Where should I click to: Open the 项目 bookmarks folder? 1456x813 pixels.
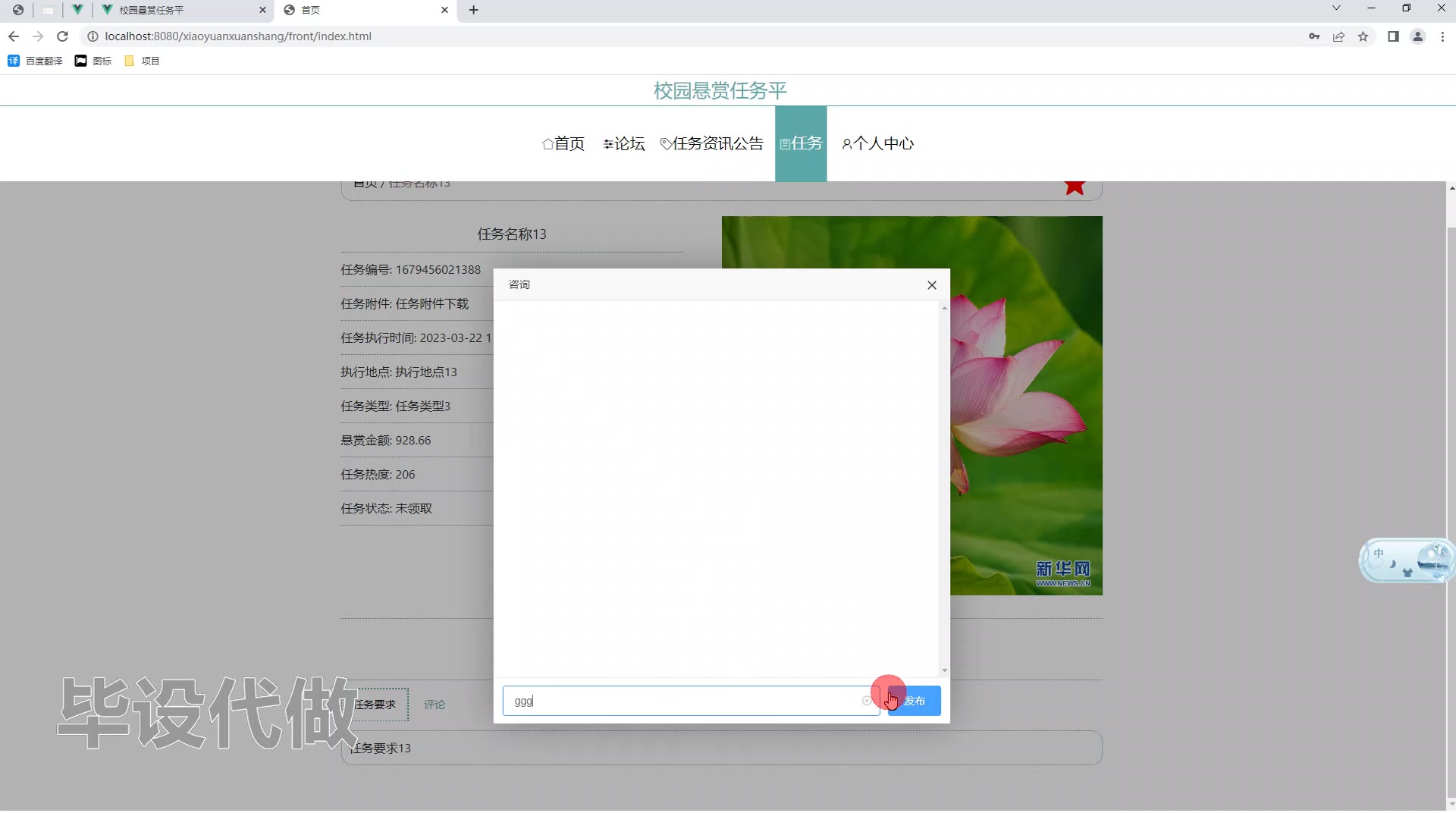click(142, 61)
